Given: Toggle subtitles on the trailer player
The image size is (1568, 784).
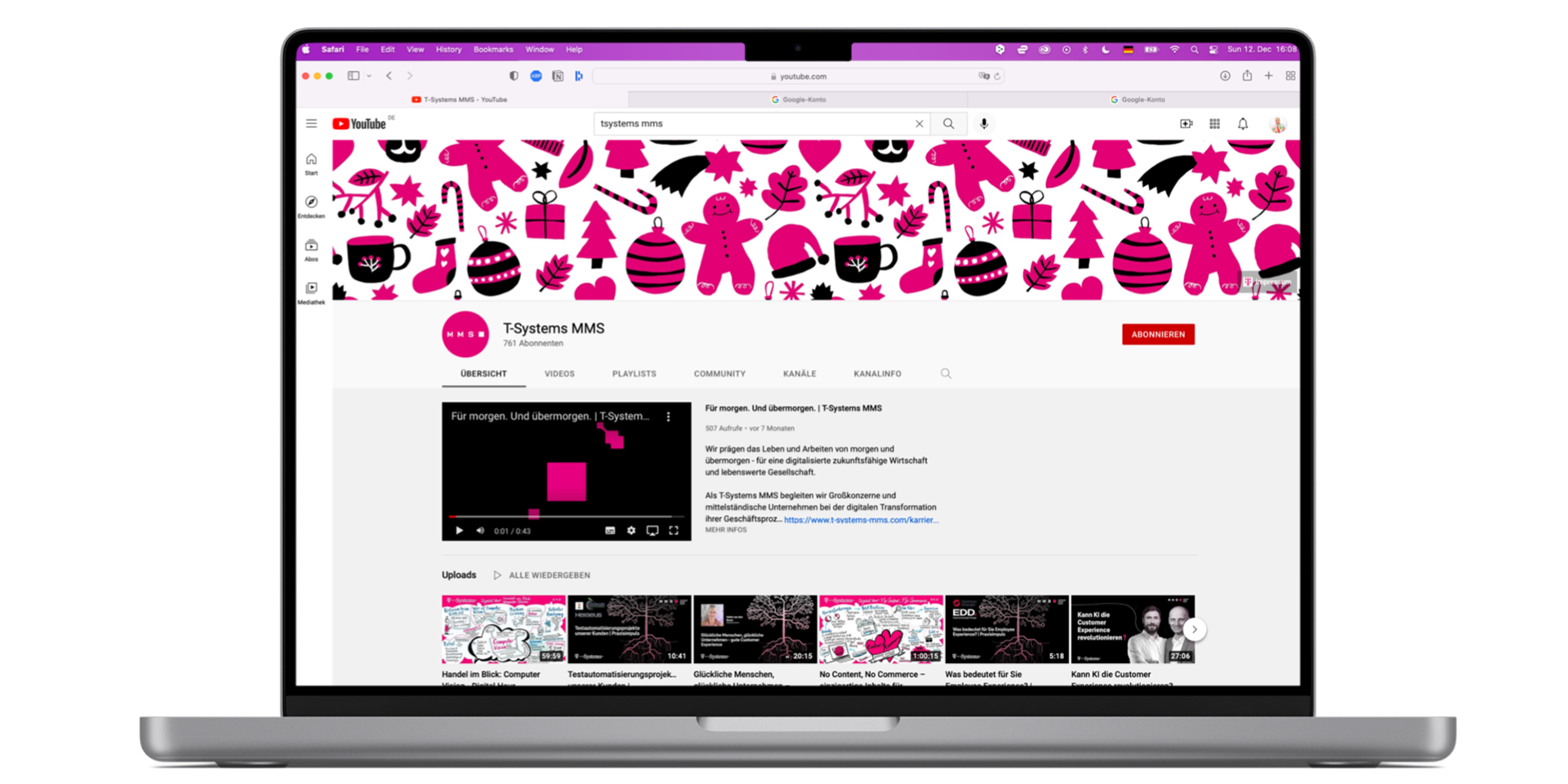Looking at the screenshot, I should (609, 531).
